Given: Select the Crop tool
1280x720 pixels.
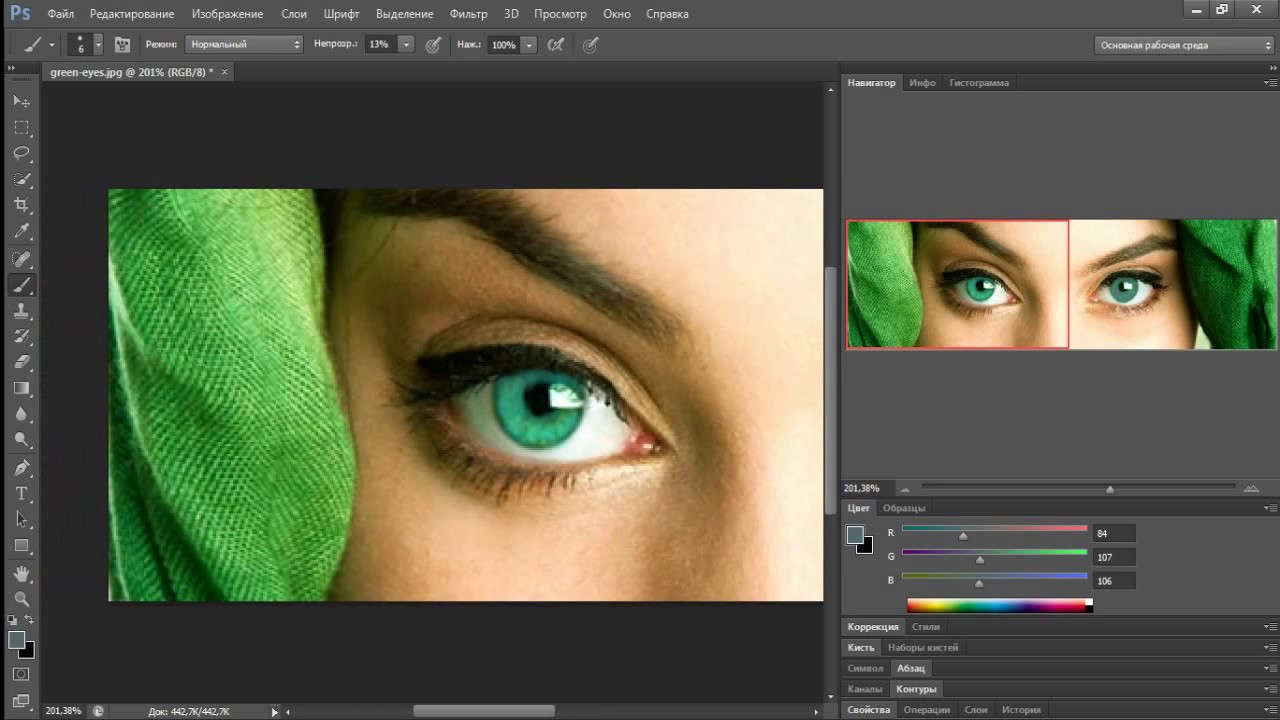Looking at the screenshot, I should coord(21,205).
